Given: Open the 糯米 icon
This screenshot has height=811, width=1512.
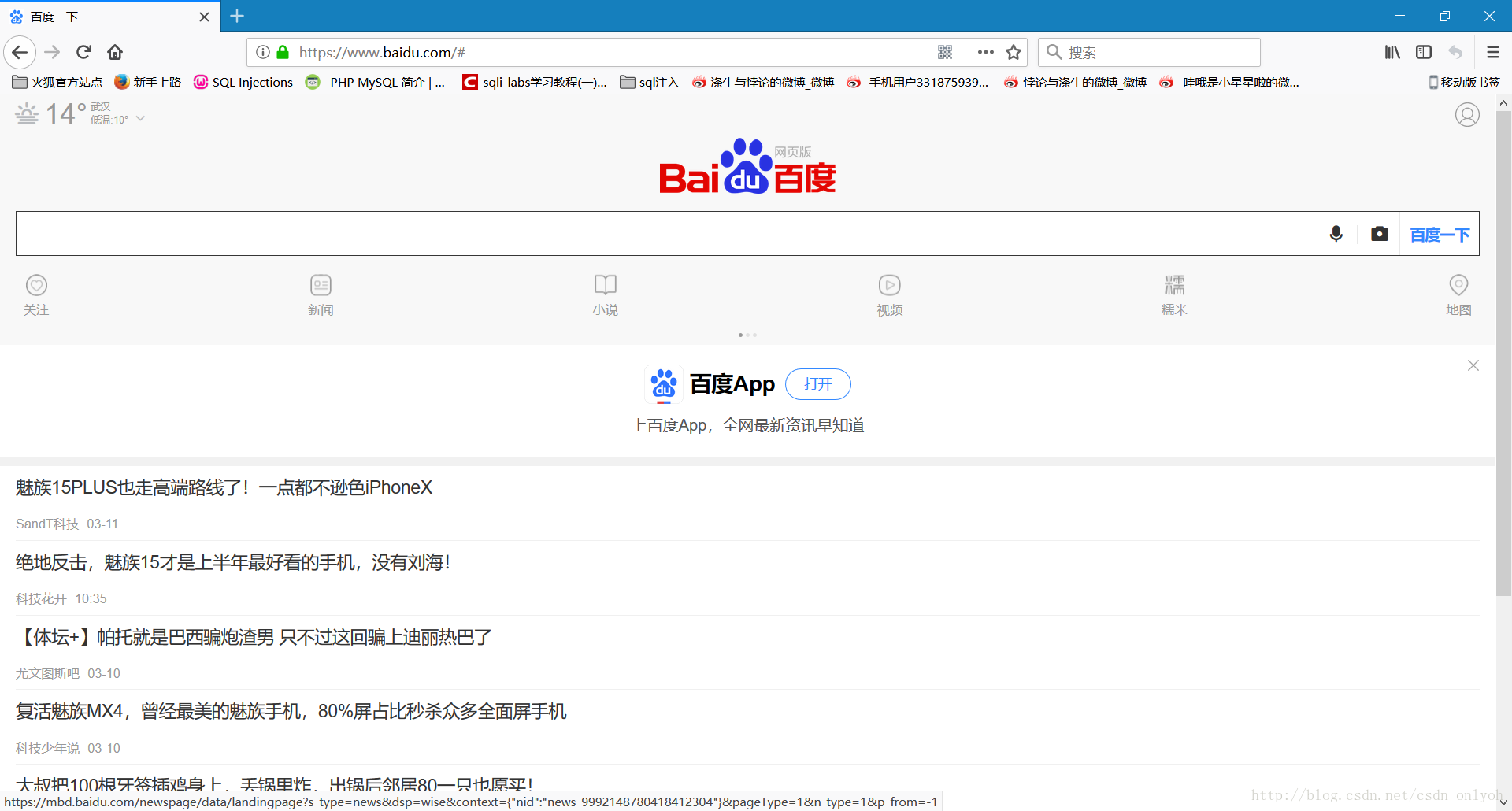Looking at the screenshot, I should tap(1174, 285).
